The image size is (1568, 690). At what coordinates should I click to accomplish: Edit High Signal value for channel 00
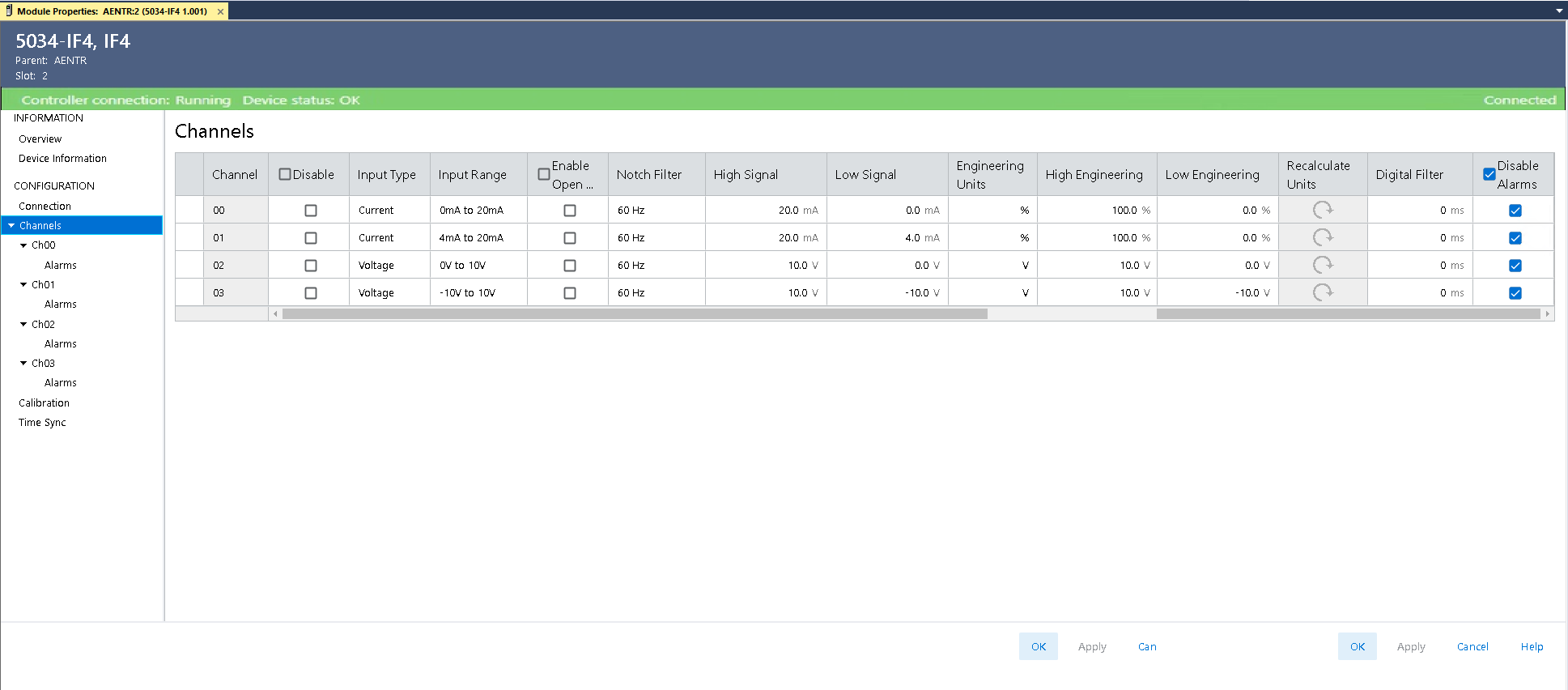(766, 210)
